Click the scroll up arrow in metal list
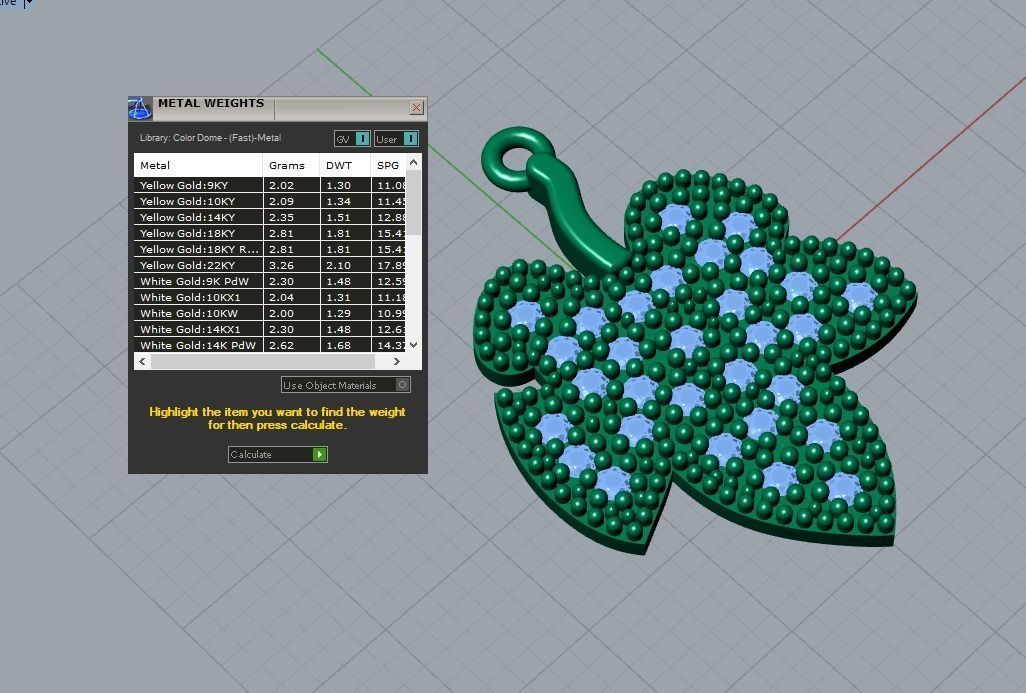This screenshot has width=1026, height=693. pos(414,162)
